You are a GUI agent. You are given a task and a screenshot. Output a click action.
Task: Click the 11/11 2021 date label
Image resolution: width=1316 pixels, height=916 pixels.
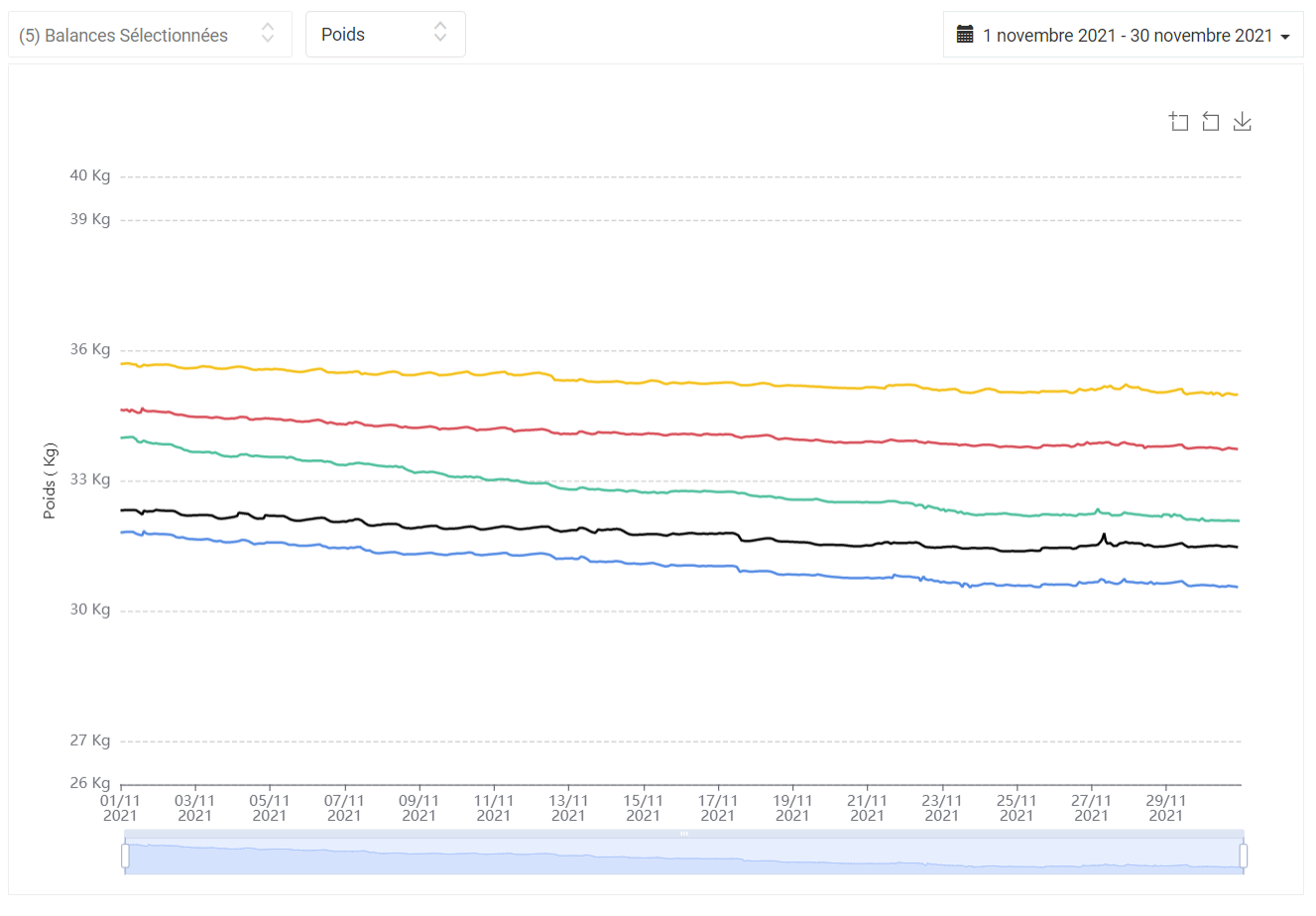click(x=494, y=808)
